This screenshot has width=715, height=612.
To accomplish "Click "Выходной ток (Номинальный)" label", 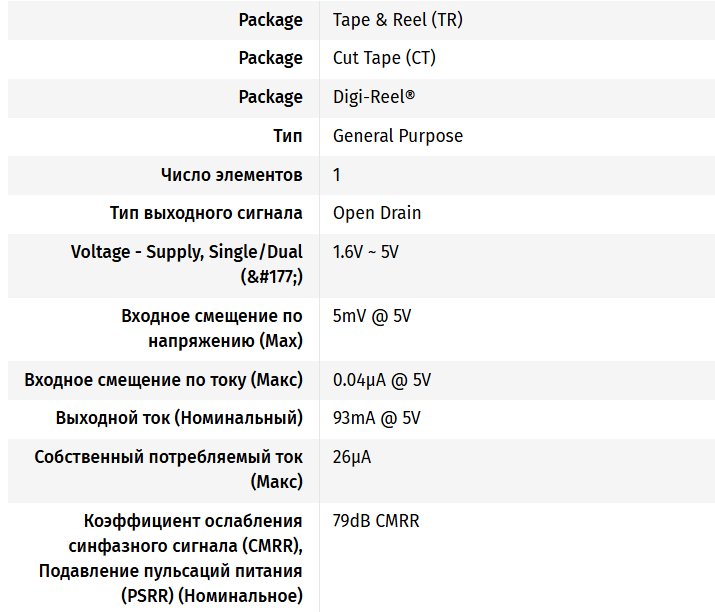I will [x=180, y=418].
